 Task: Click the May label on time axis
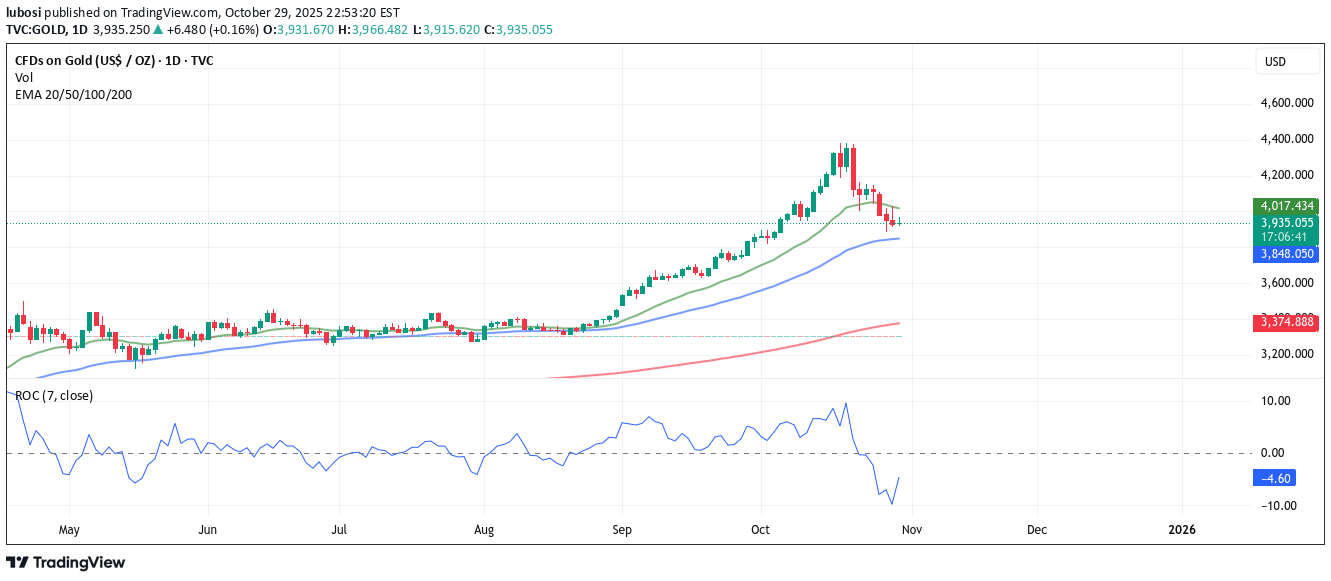pyautogui.click(x=69, y=529)
